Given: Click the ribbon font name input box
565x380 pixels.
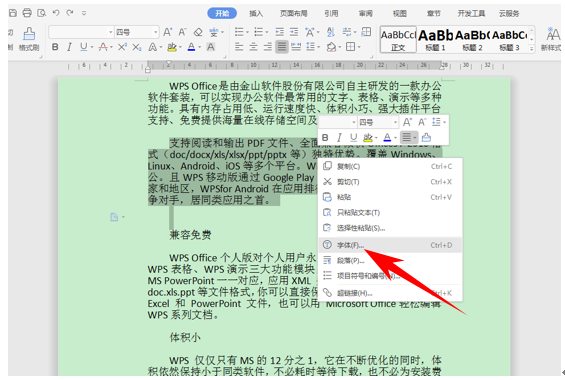Looking at the screenshot, I should point(78,32).
